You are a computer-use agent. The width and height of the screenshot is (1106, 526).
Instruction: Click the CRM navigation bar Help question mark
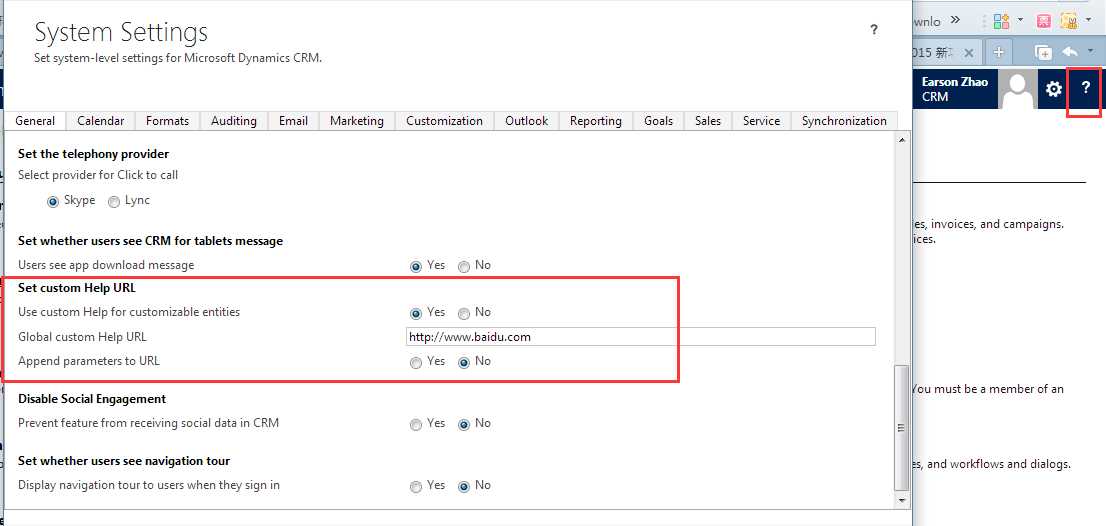click(x=1086, y=89)
